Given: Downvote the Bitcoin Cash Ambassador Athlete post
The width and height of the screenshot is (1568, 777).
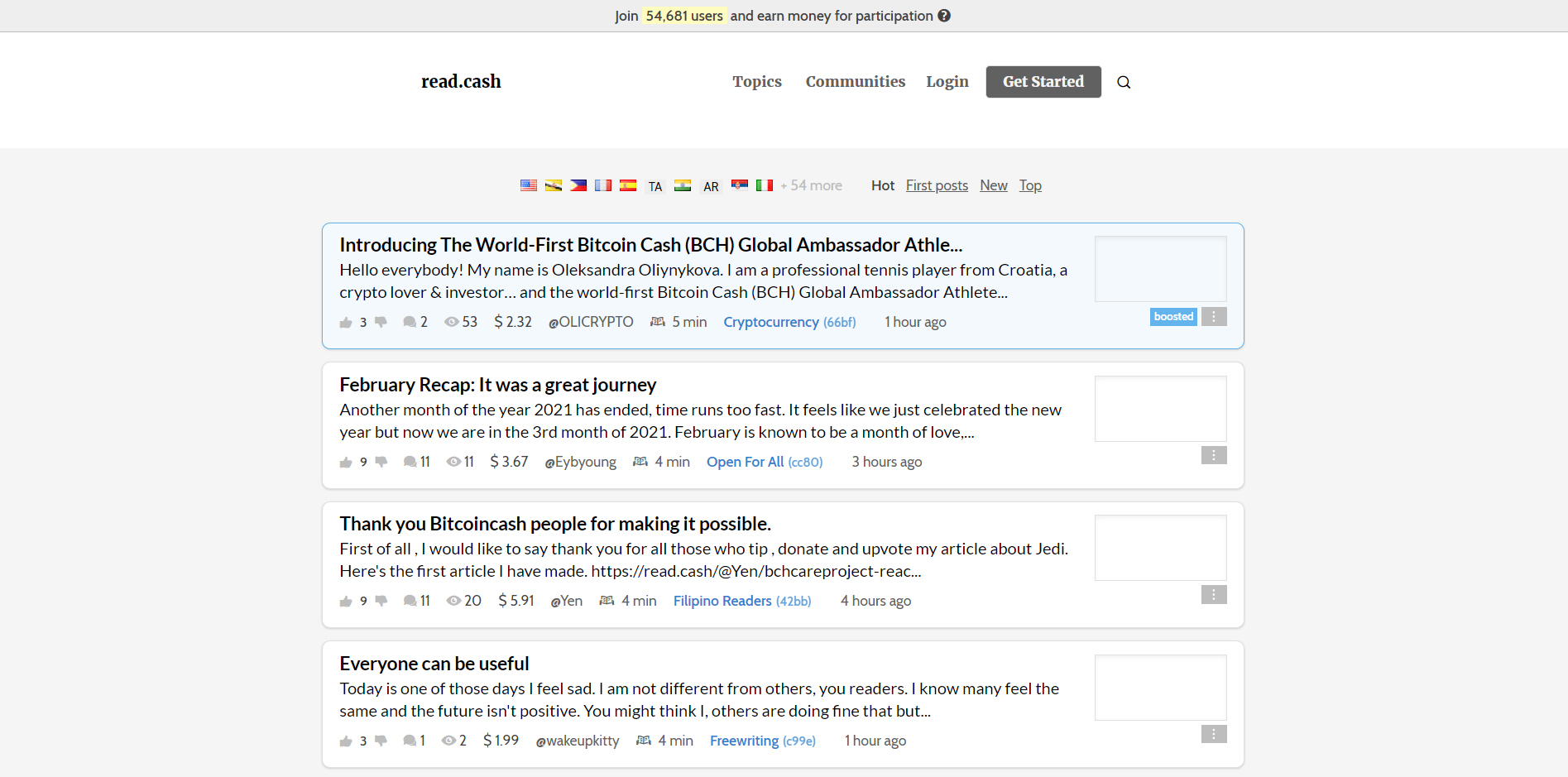Looking at the screenshot, I should pos(381,322).
